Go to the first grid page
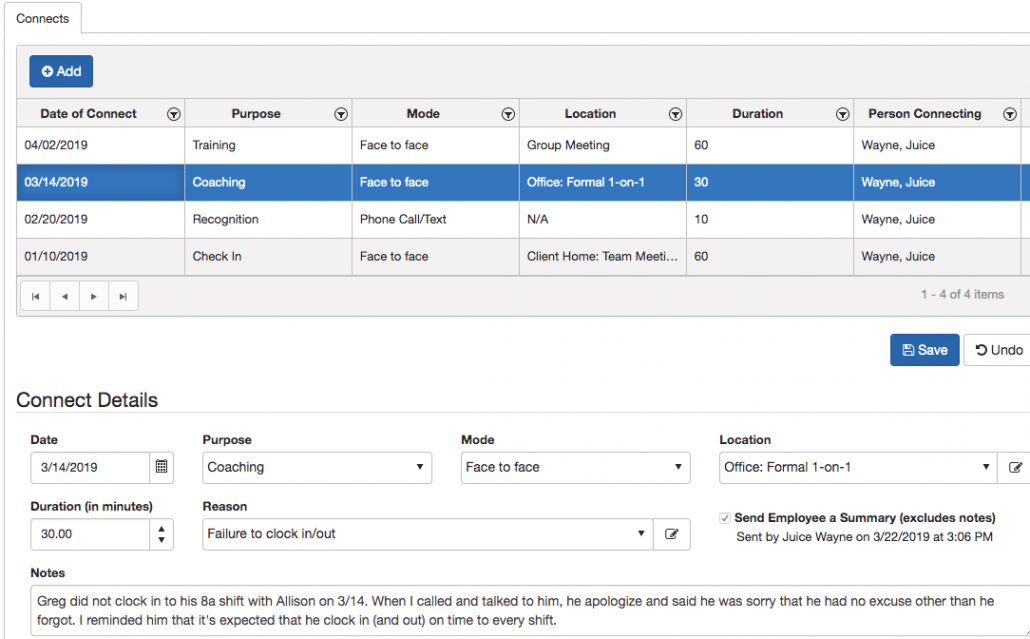 (35, 296)
